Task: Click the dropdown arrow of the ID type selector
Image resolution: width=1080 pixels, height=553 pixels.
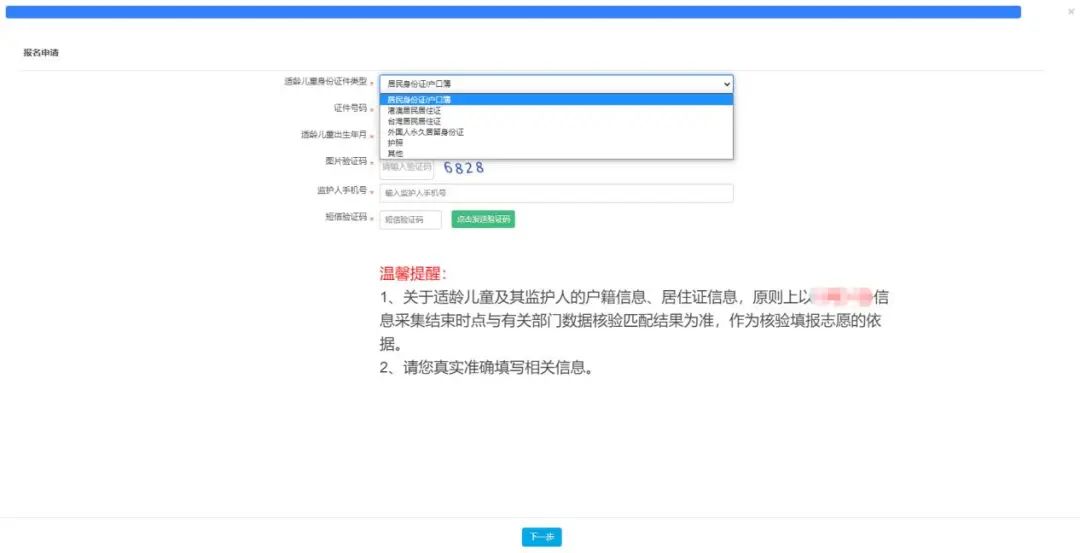Action: coord(726,84)
